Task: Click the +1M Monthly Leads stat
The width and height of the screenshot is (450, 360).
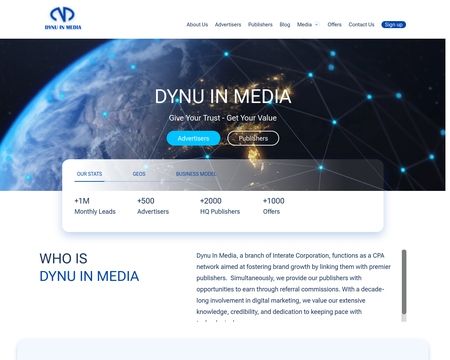Action: coord(95,206)
